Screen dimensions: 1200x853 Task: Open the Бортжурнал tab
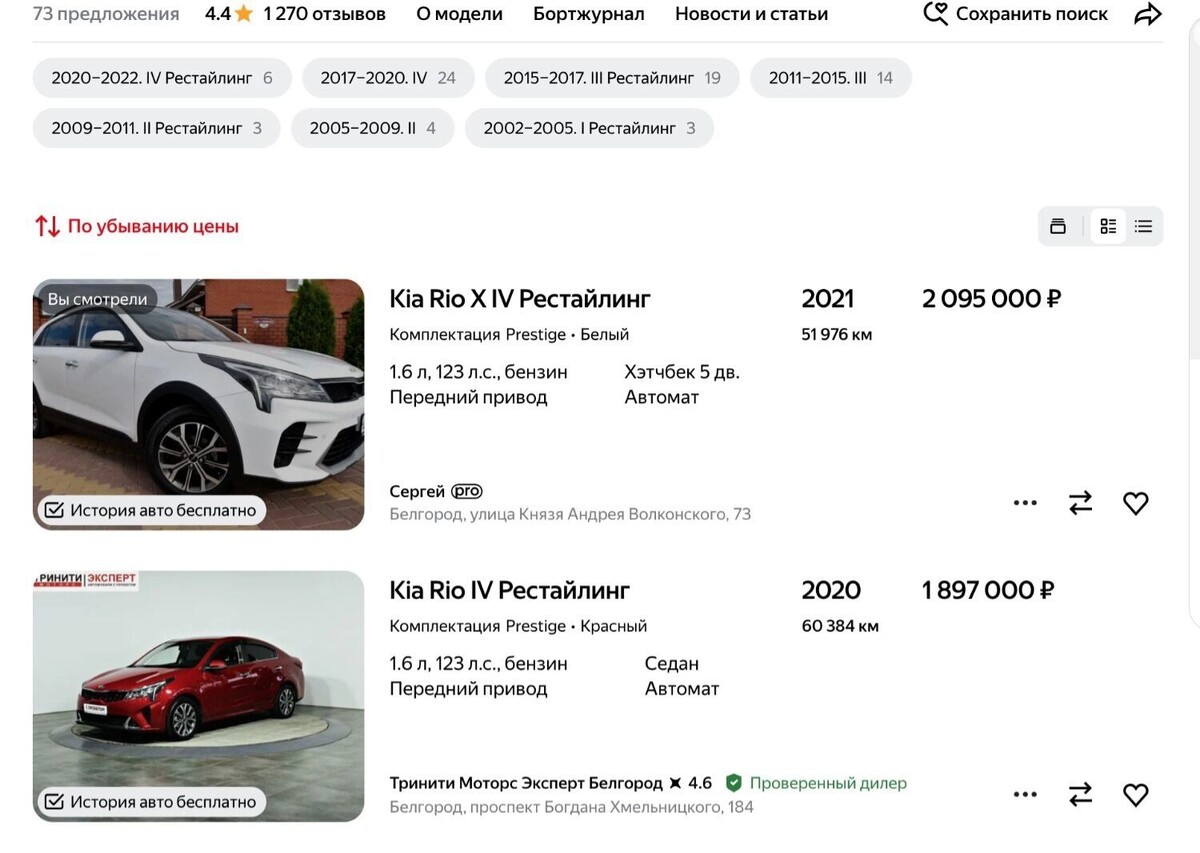[x=589, y=14]
